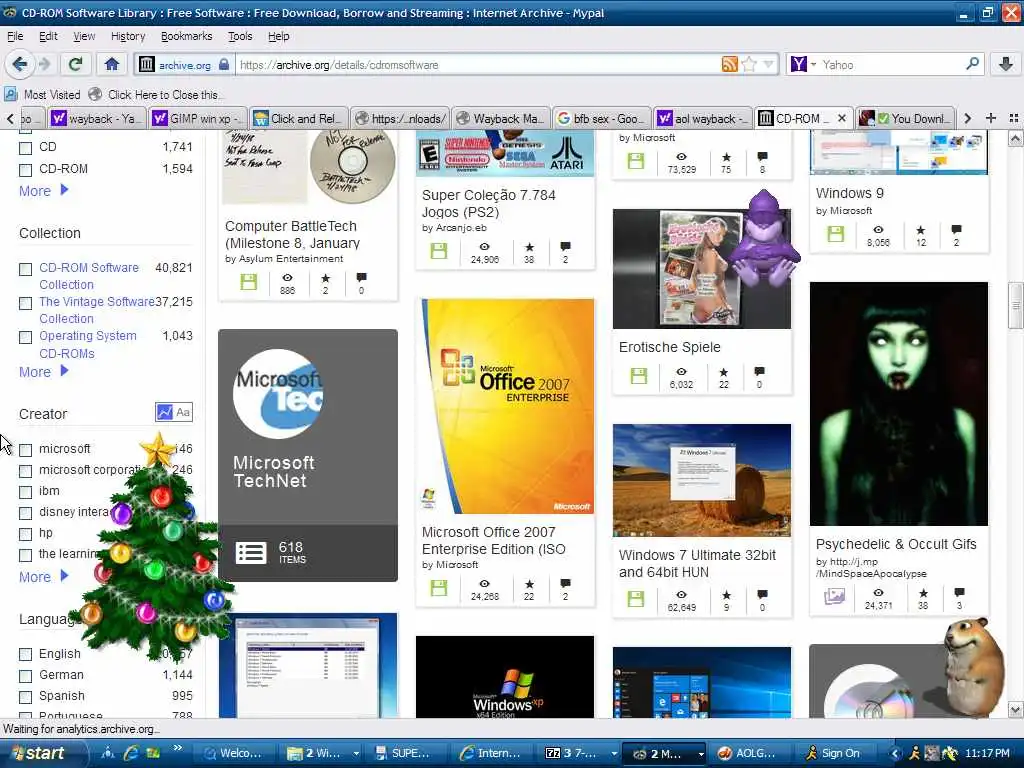Open the downloads arrow button
The height and width of the screenshot is (768, 1024).
coord(1006,64)
